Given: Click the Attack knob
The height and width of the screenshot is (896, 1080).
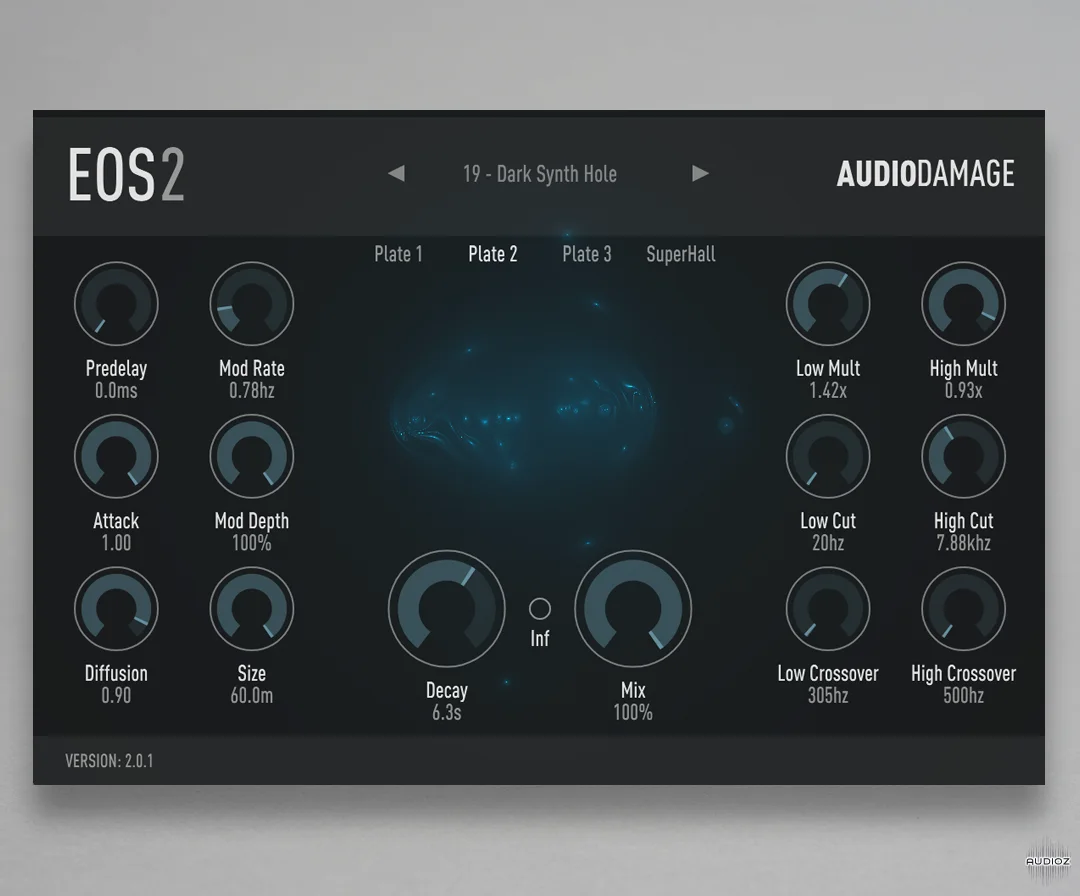Looking at the screenshot, I should click(x=116, y=457).
